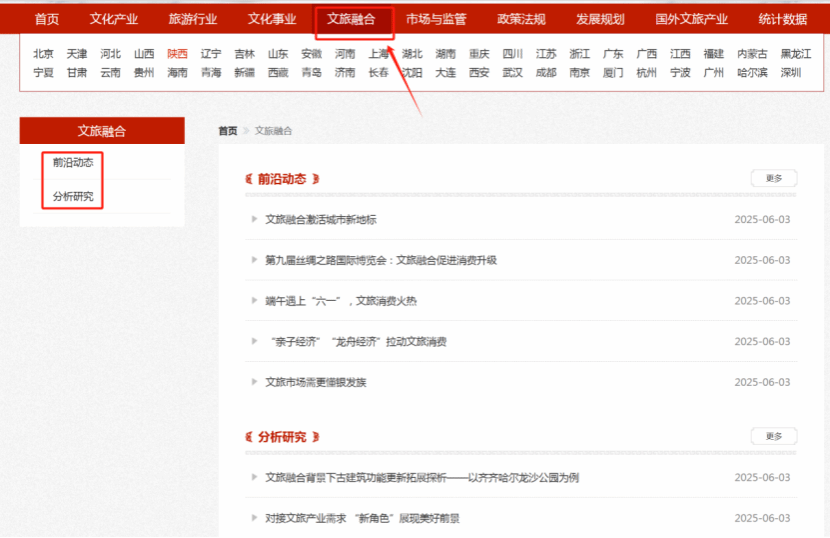Click triangle bullet before 文旅市场需要细银发族
This screenshot has width=830, height=538.
255,382
